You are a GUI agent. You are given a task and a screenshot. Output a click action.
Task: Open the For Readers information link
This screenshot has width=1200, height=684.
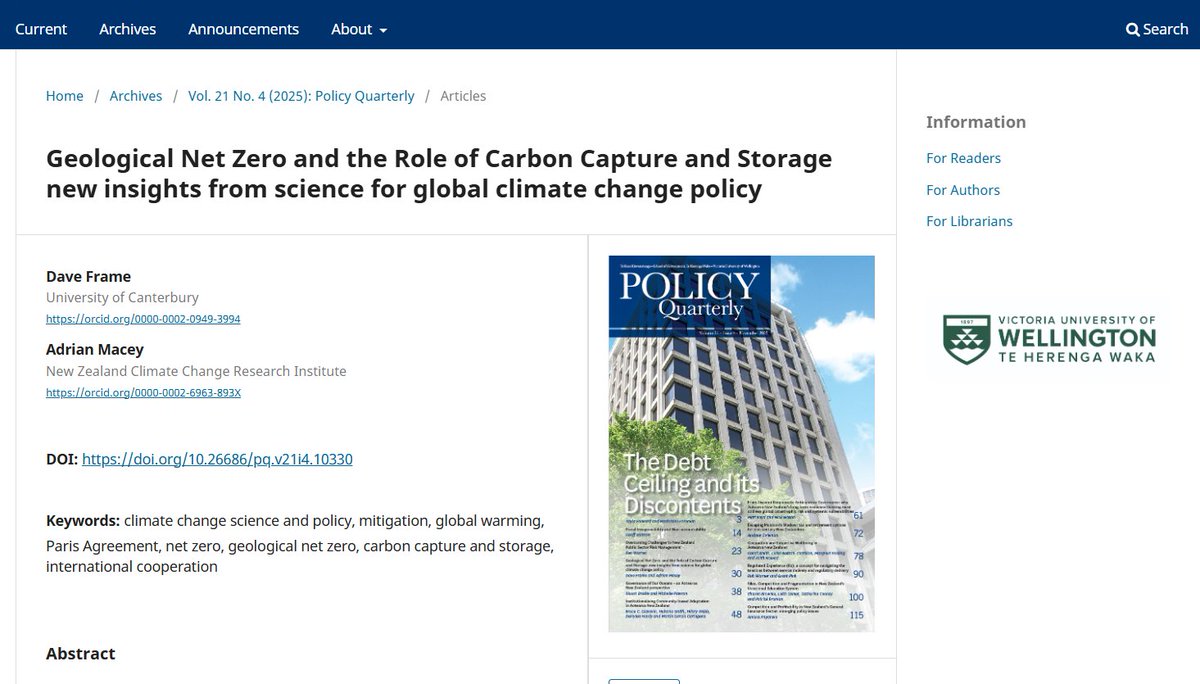[x=963, y=158]
